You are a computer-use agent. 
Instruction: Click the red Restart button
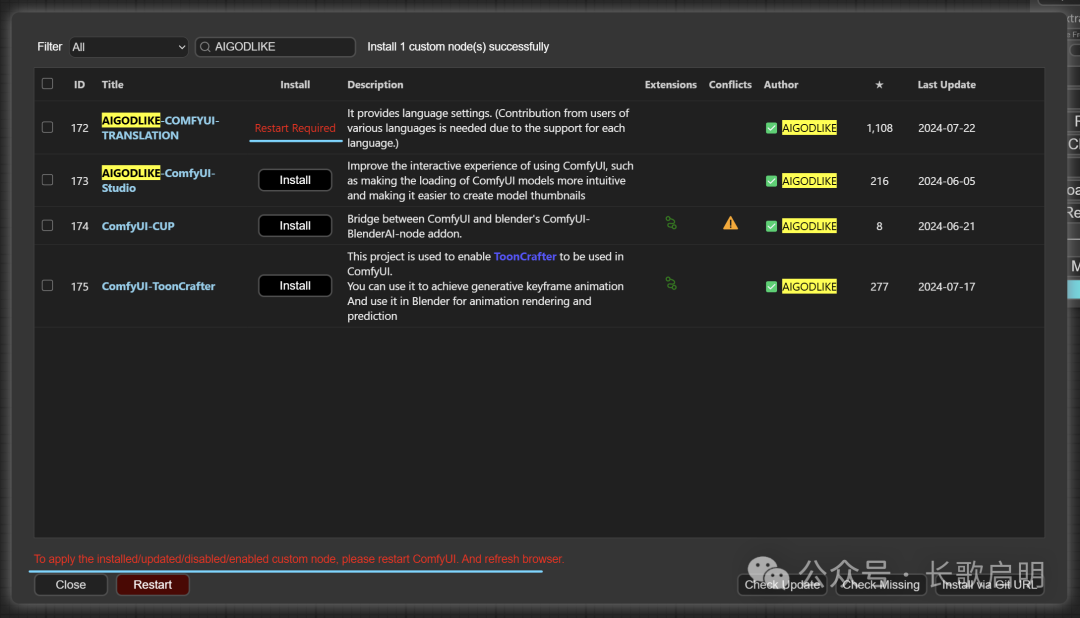click(x=152, y=584)
